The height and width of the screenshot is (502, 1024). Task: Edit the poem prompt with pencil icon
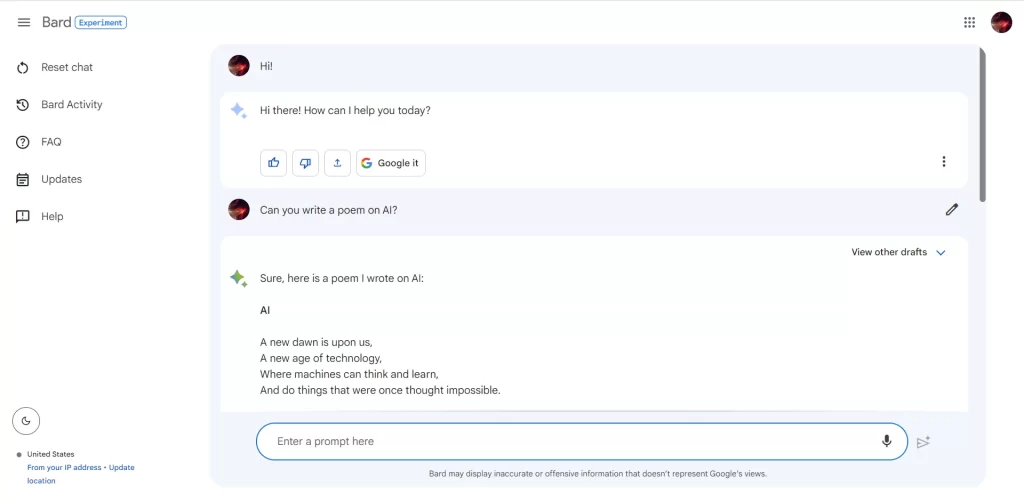click(x=952, y=210)
